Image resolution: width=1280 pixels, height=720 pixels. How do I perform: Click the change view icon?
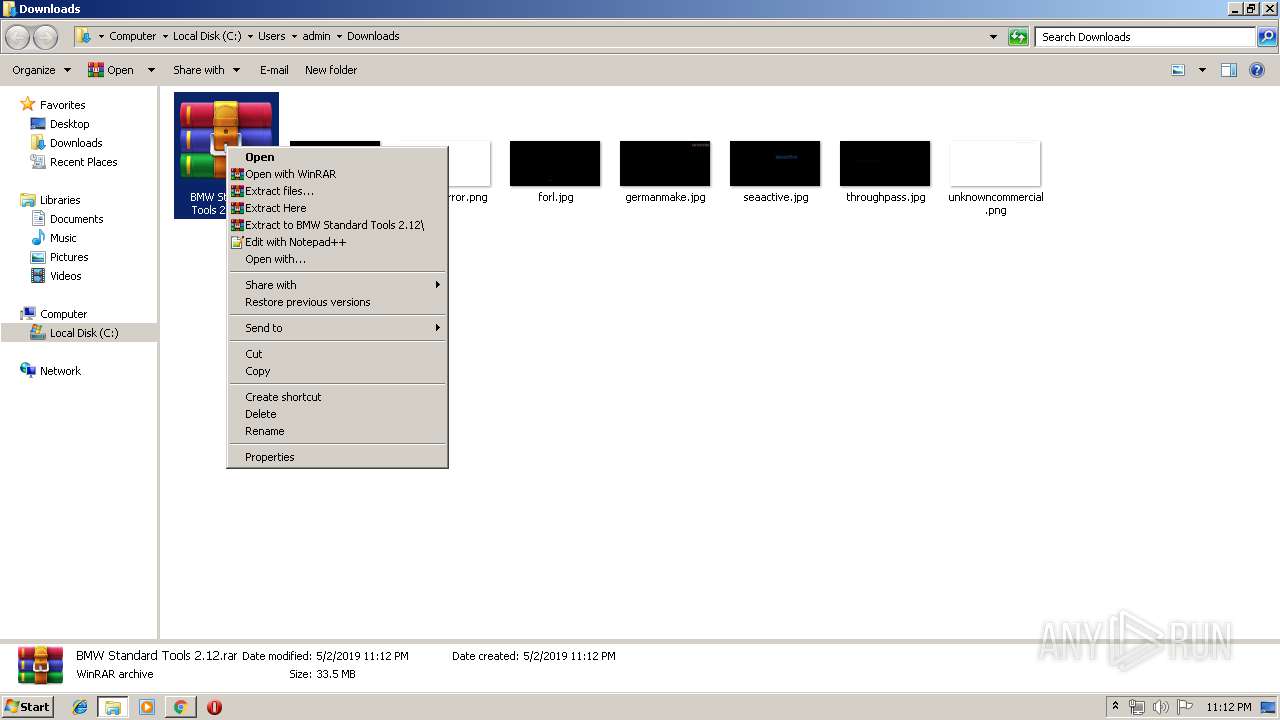(x=1178, y=70)
